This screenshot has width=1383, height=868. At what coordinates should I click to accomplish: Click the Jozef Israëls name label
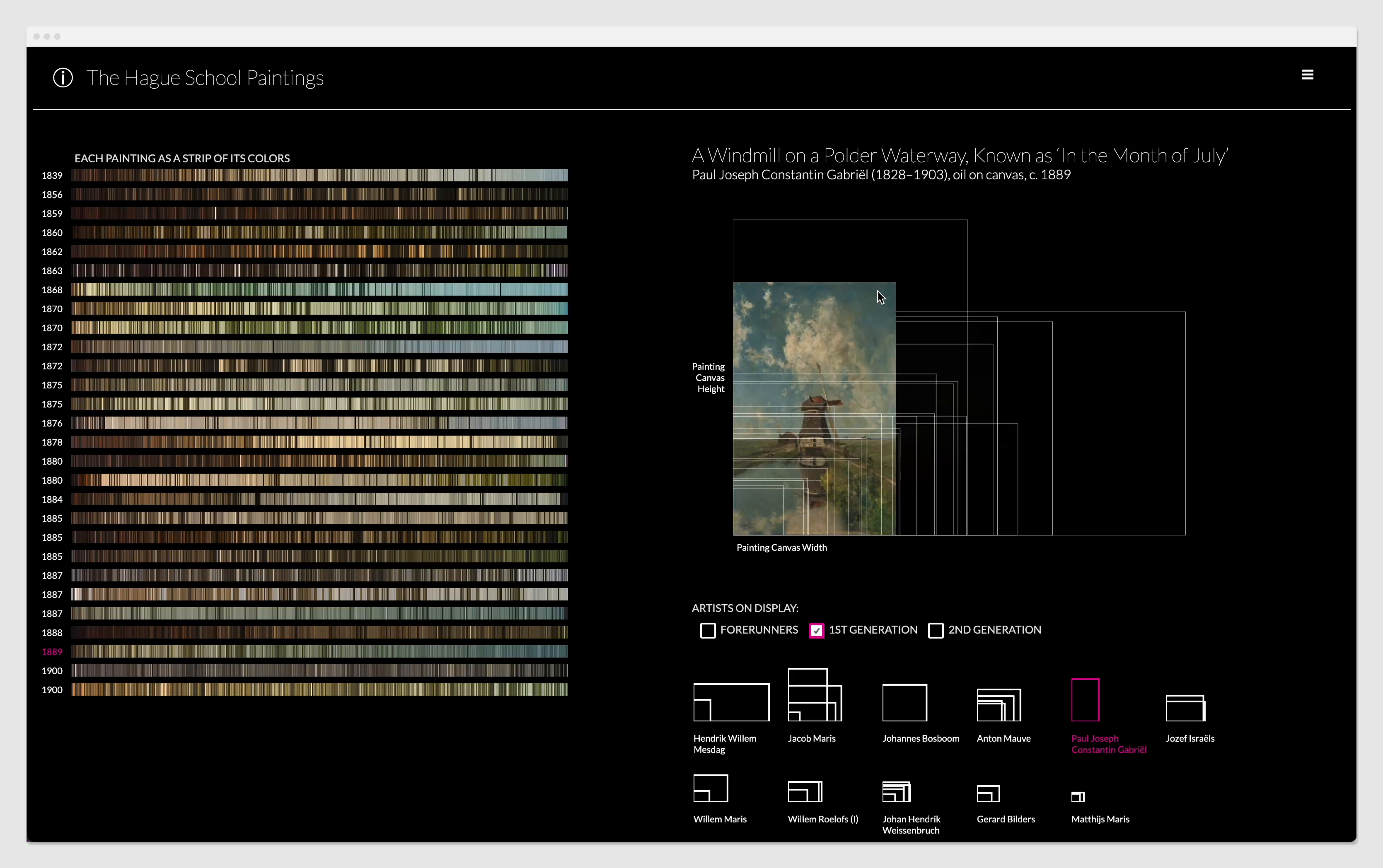point(1190,738)
